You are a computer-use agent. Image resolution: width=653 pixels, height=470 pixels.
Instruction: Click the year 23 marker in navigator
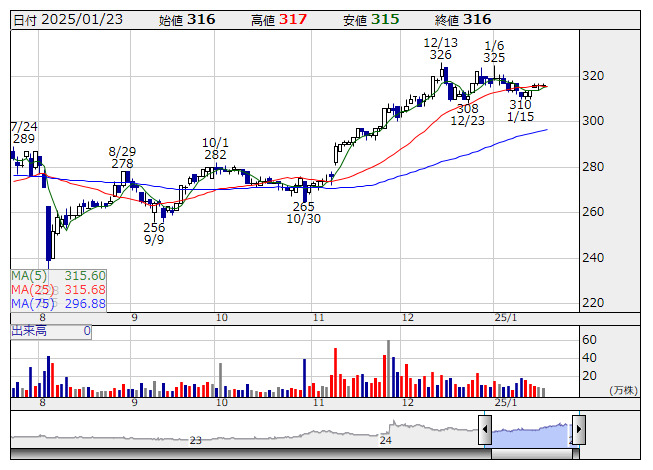[196, 440]
